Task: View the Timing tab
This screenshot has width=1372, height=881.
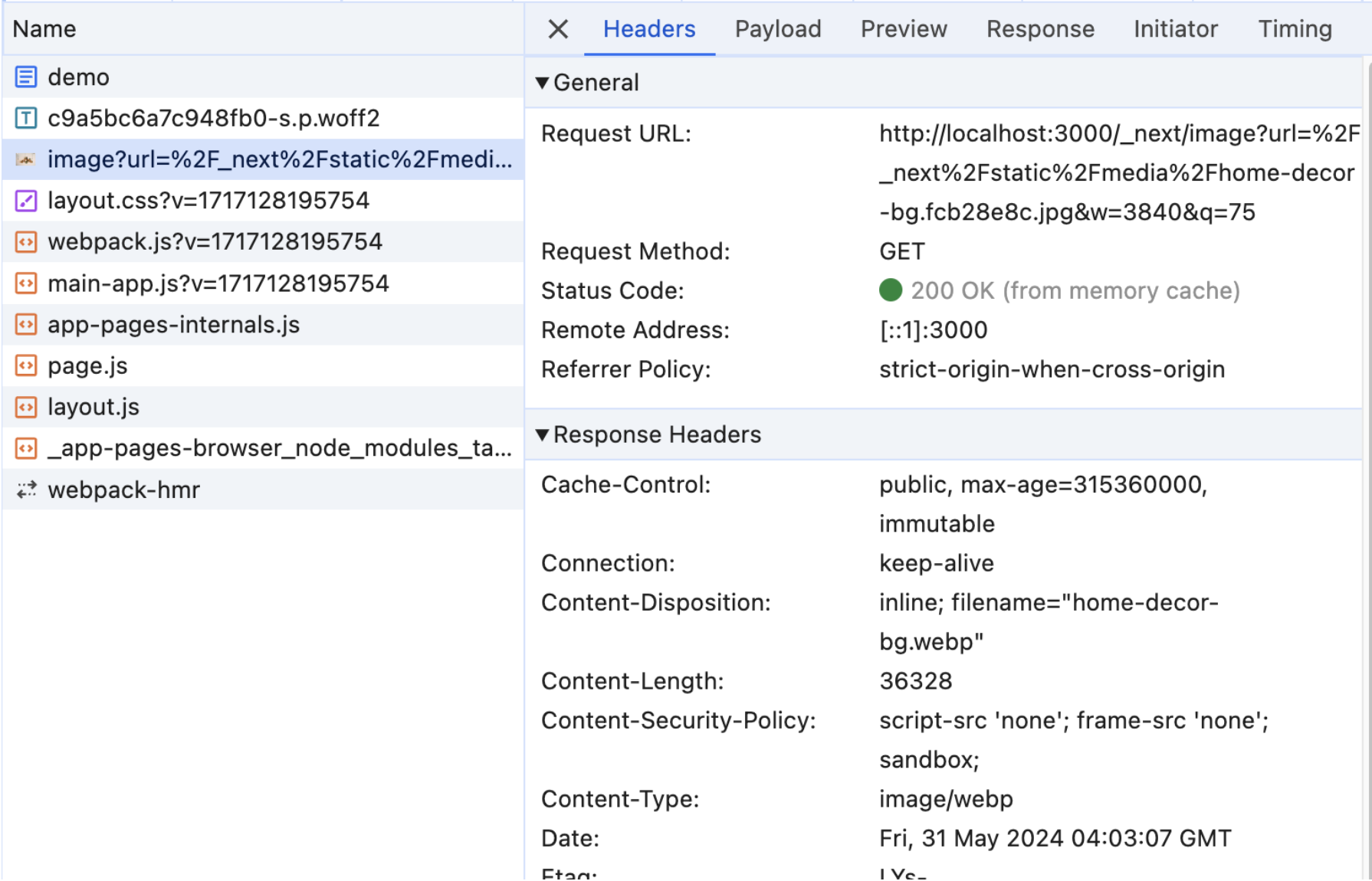Action: pos(1295,29)
